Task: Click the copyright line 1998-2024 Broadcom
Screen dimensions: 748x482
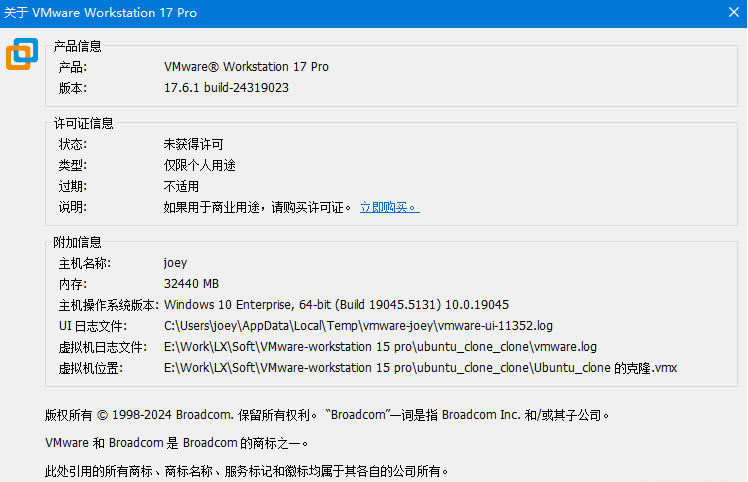Action: coord(327,415)
